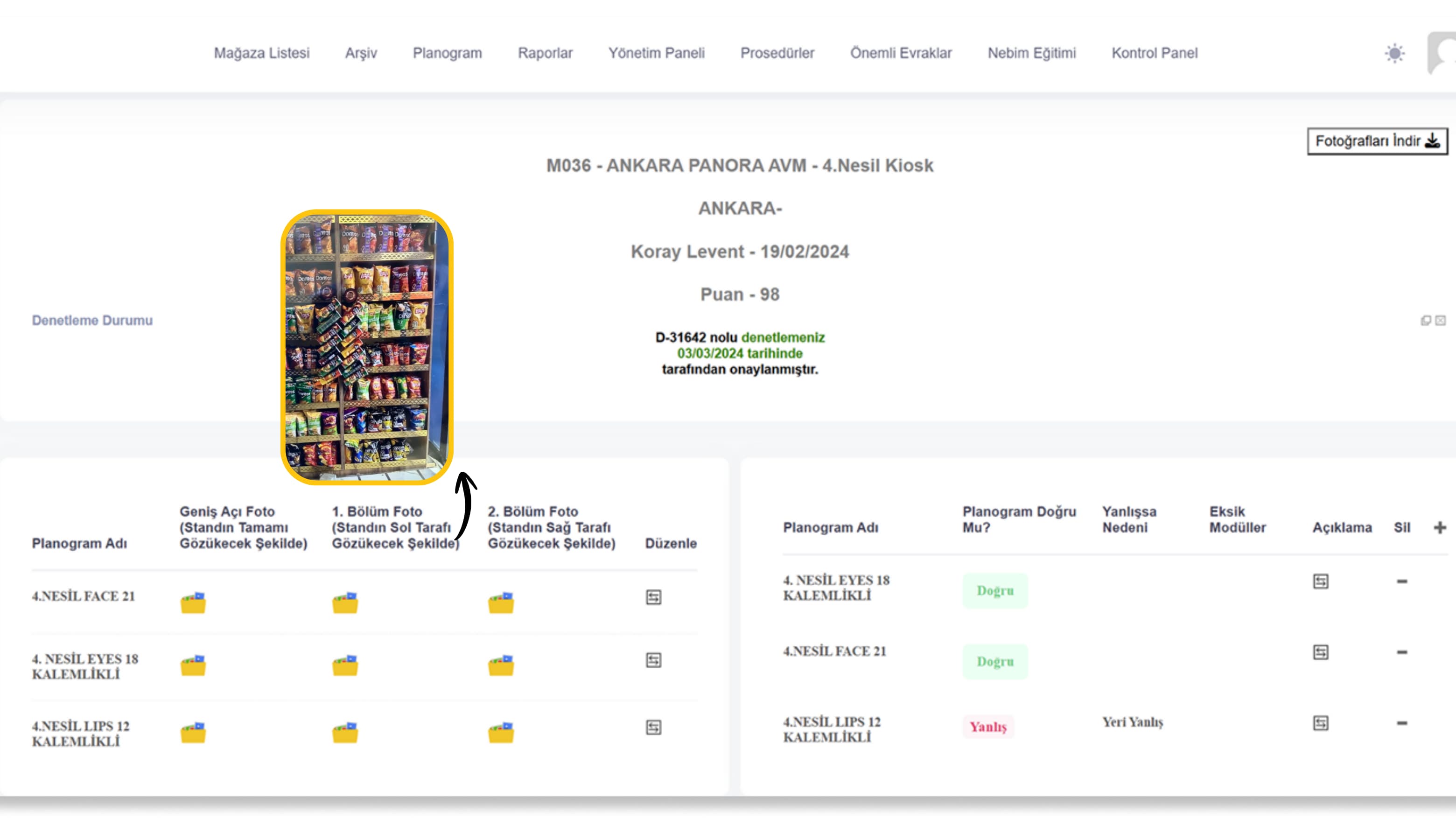Add a new planogram row with plus icon
Viewport: 1456px width, 819px height.
pos(1440,528)
